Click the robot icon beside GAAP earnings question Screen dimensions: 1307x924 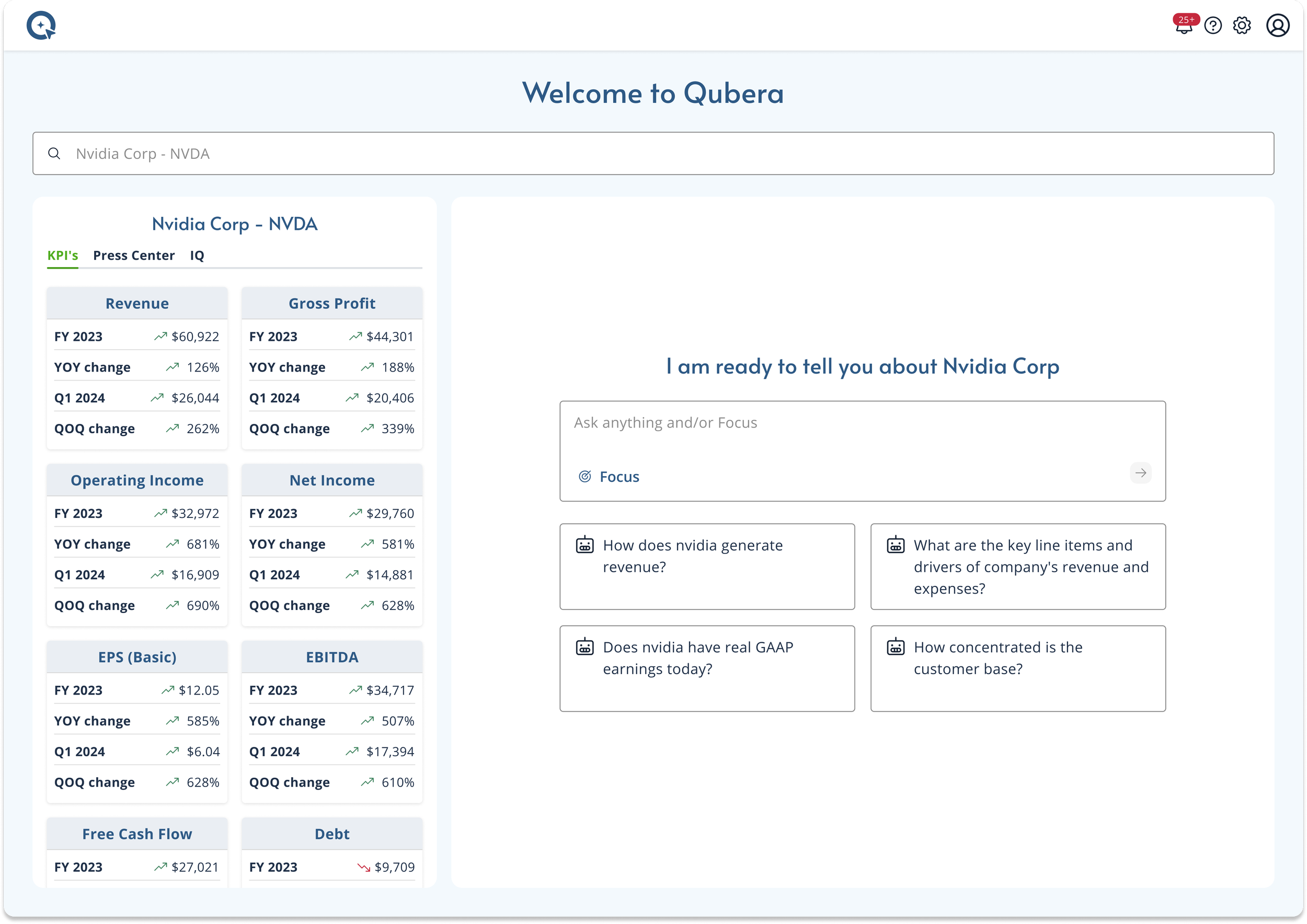tap(584, 648)
